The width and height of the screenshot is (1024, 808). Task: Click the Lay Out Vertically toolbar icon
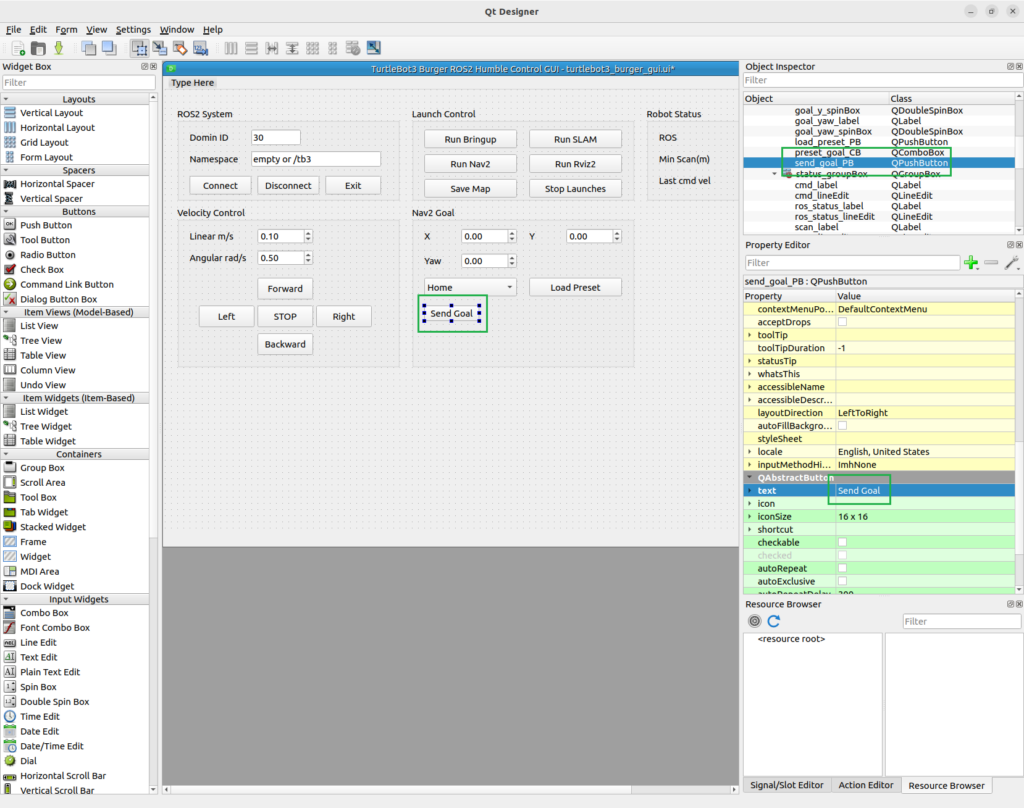[x=251, y=48]
